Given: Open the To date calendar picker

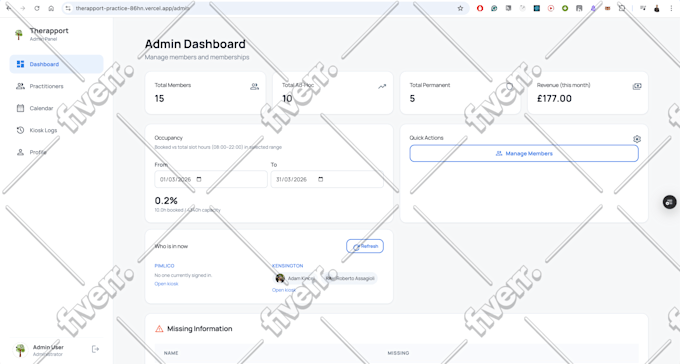Looking at the screenshot, I should [x=320, y=179].
